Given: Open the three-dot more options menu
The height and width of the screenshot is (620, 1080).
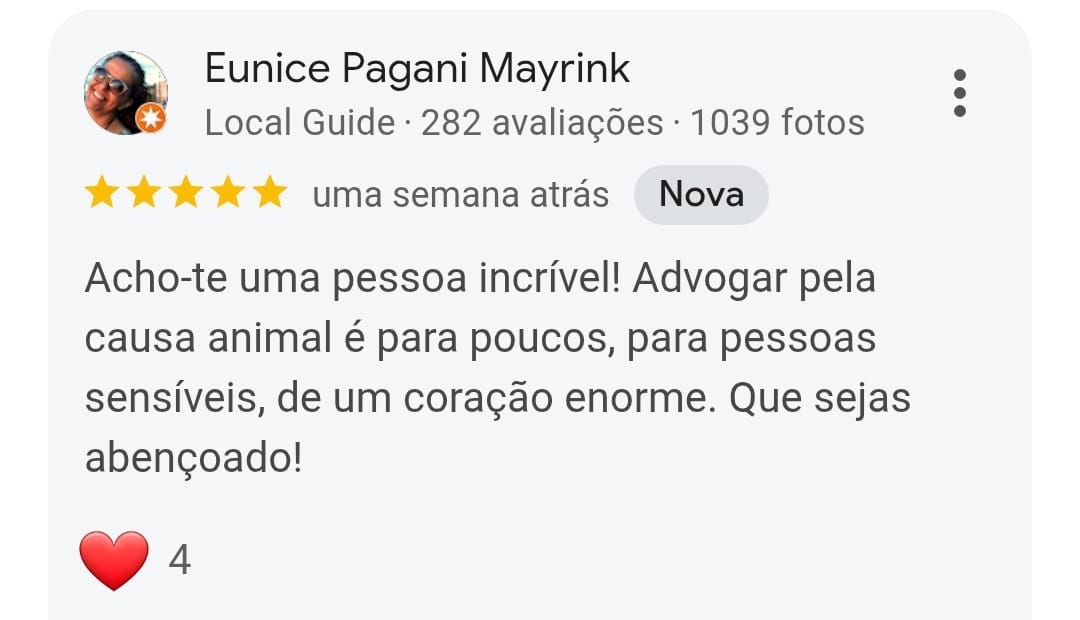Looking at the screenshot, I should pyautogui.click(x=959, y=93).
